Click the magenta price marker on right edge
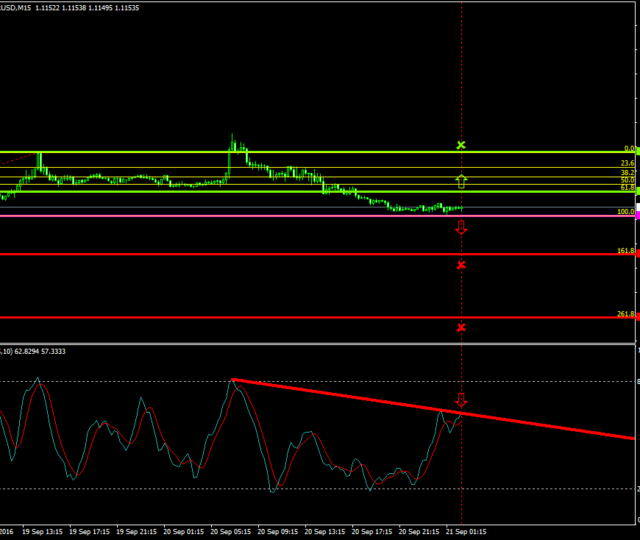Screen dimensions: 640x540 coord(636,215)
